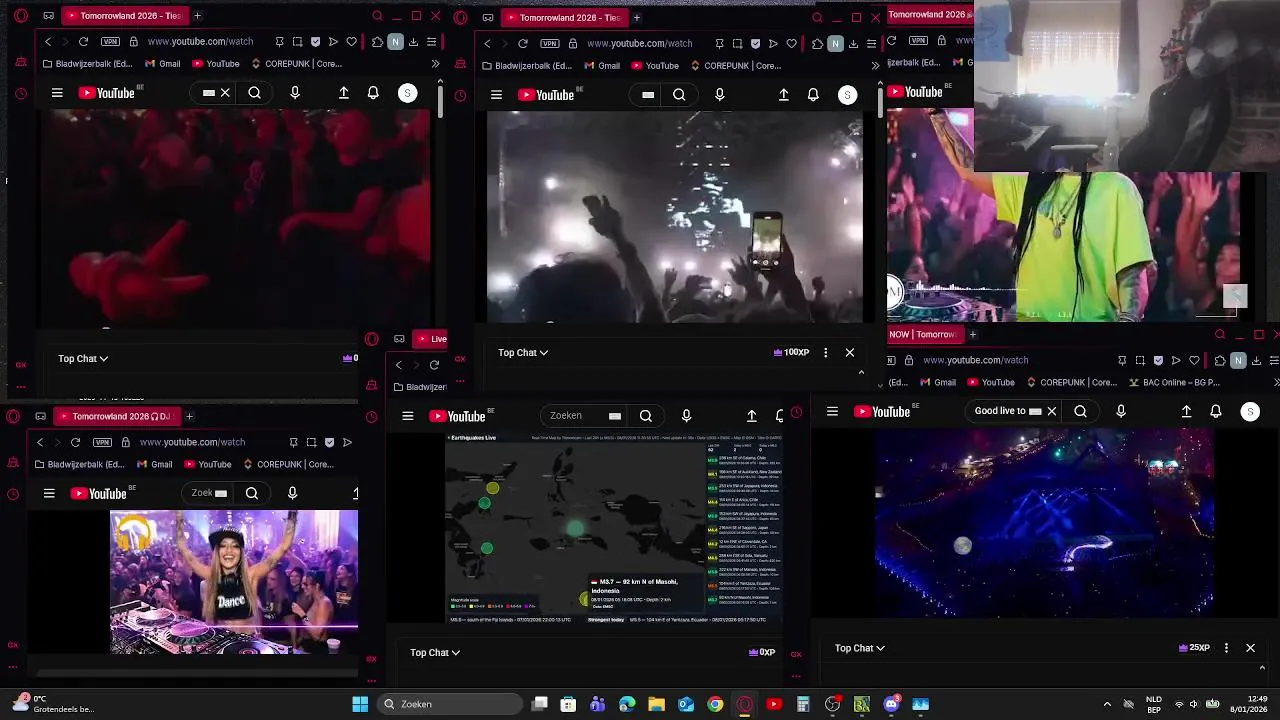This screenshot has width=1280, height=720.
Task: Click YouTube search icon in top-middle window
Action: coord(679,95)
